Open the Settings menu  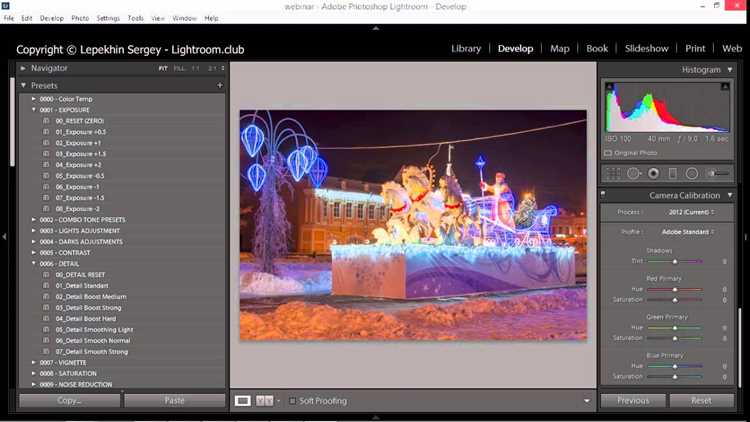(108, 18)
